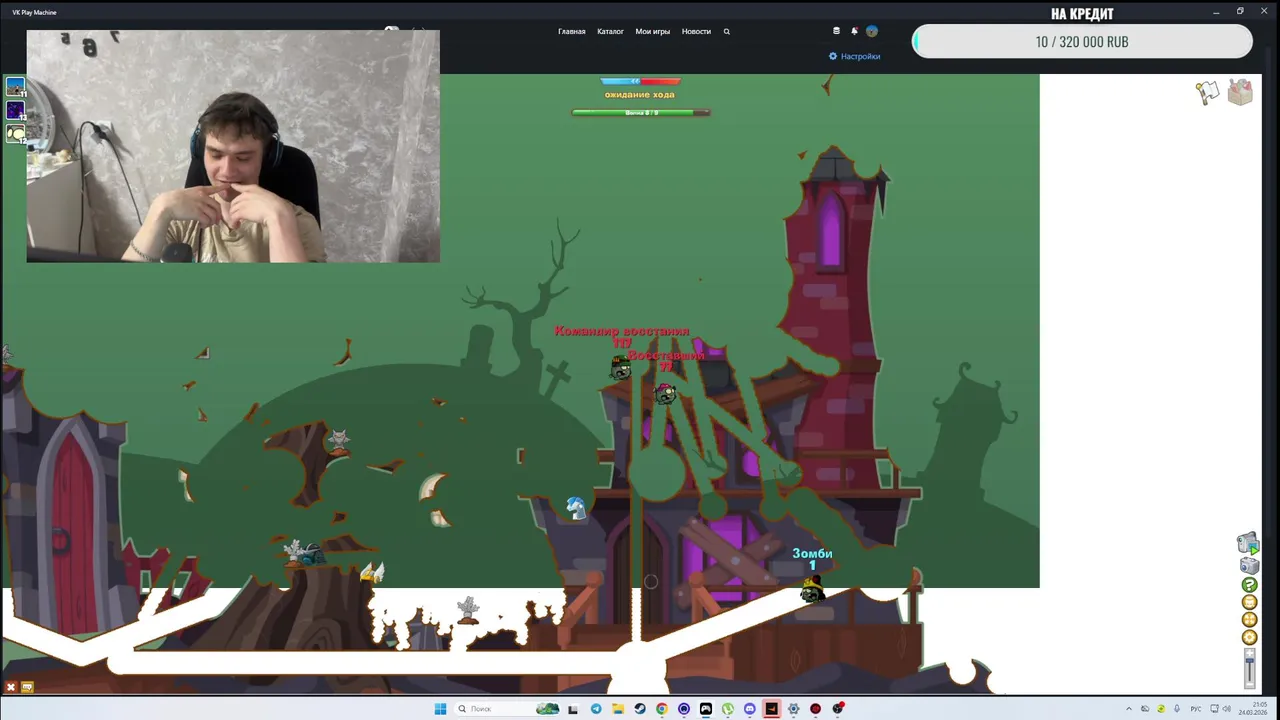The image size is (1280, 720).
Task: Switch the РУС input language
Action: coord(1196,709)
